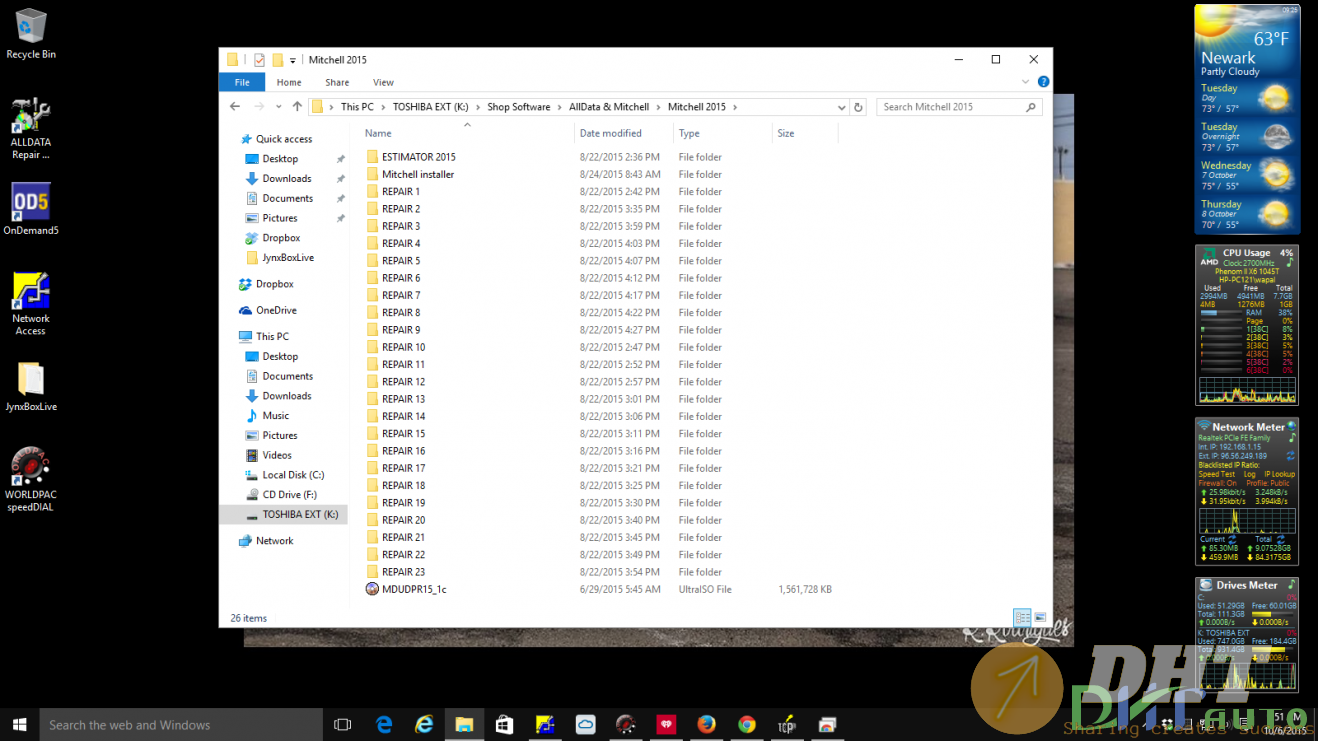This screenshot has height=741, width=1318.
Task: Switch to the View ribbon tab
Action: (x=383, y=82)
